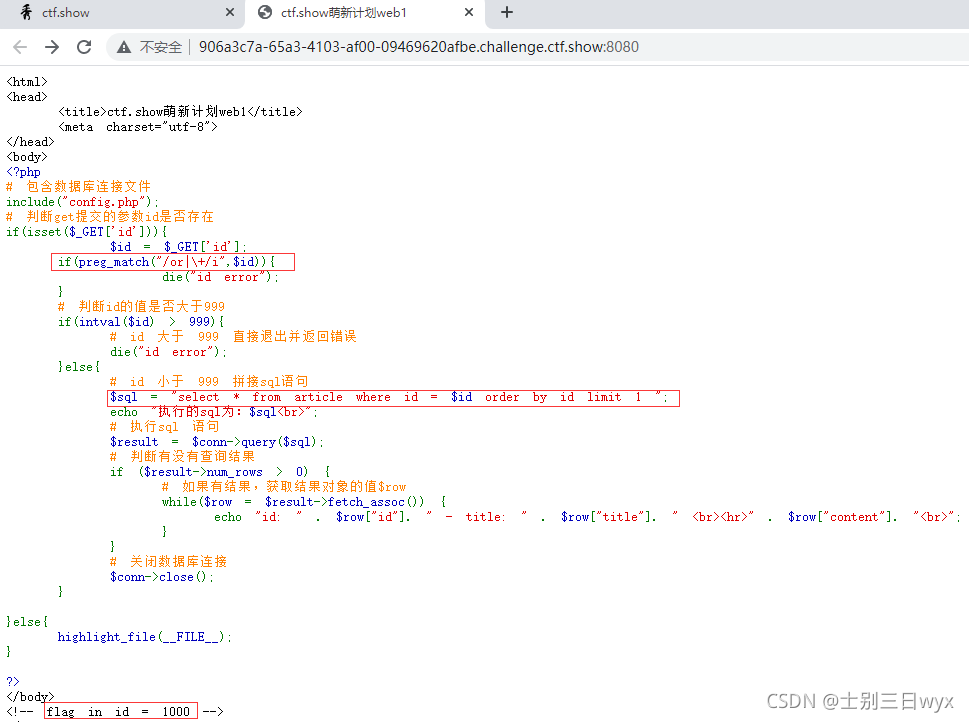
Task: Click the if(isset($_GET['id'])) line
Action: tap(87, 232)
